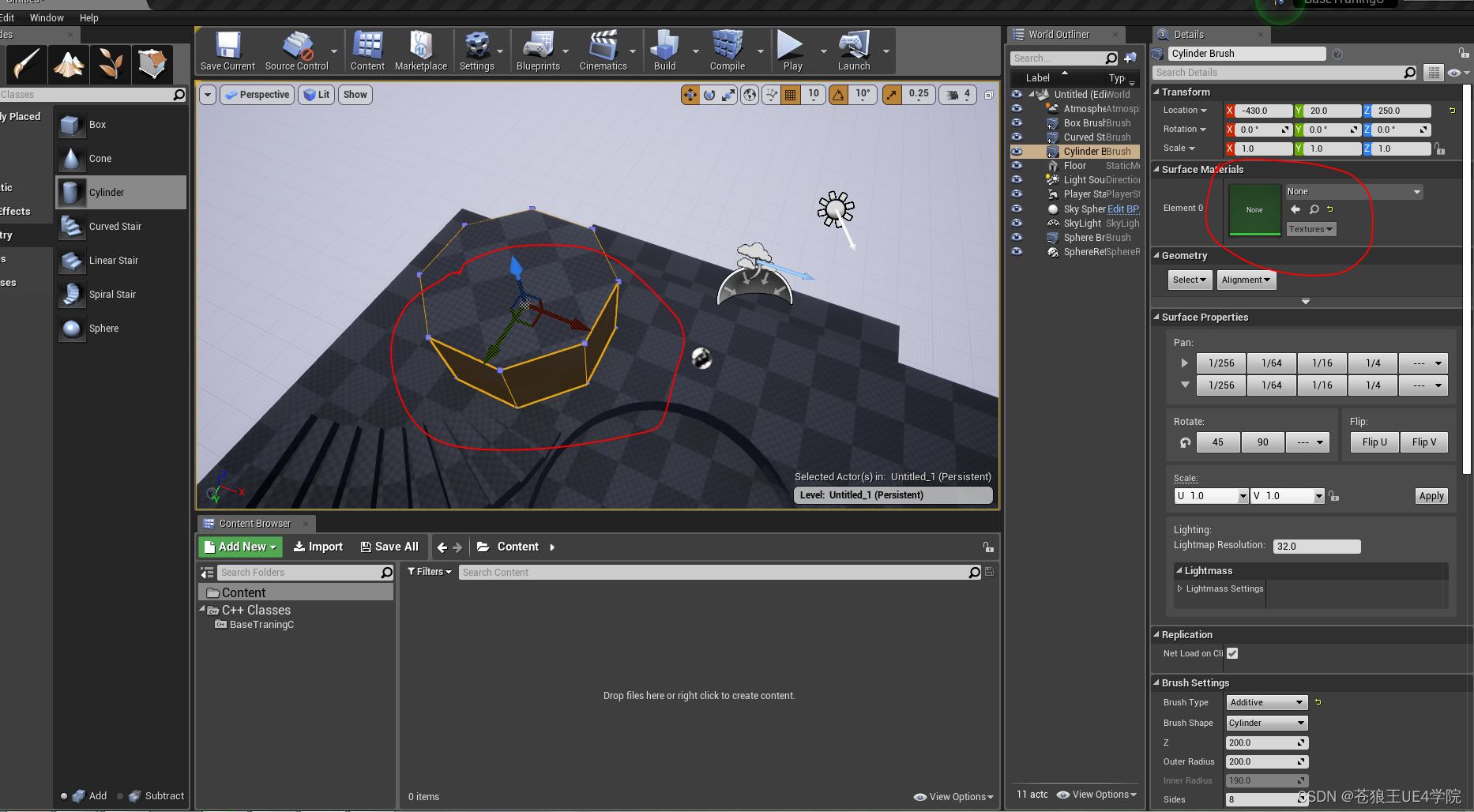Select the Rotate transform tool
This screenshot has height=812, width=1474.
click(x=709, y=94)
